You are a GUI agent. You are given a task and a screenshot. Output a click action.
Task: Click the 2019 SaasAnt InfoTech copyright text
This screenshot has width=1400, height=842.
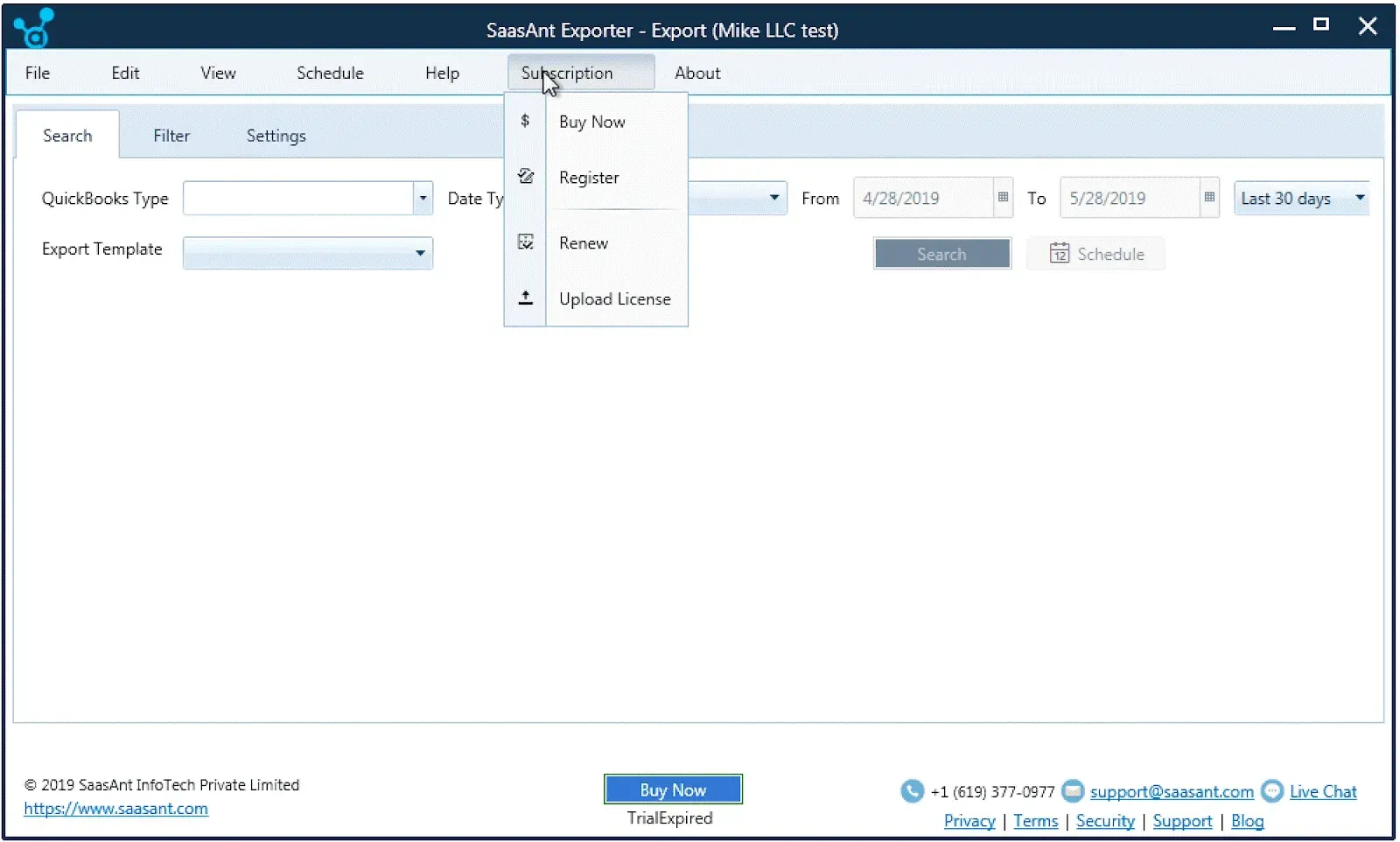(162, 785)
